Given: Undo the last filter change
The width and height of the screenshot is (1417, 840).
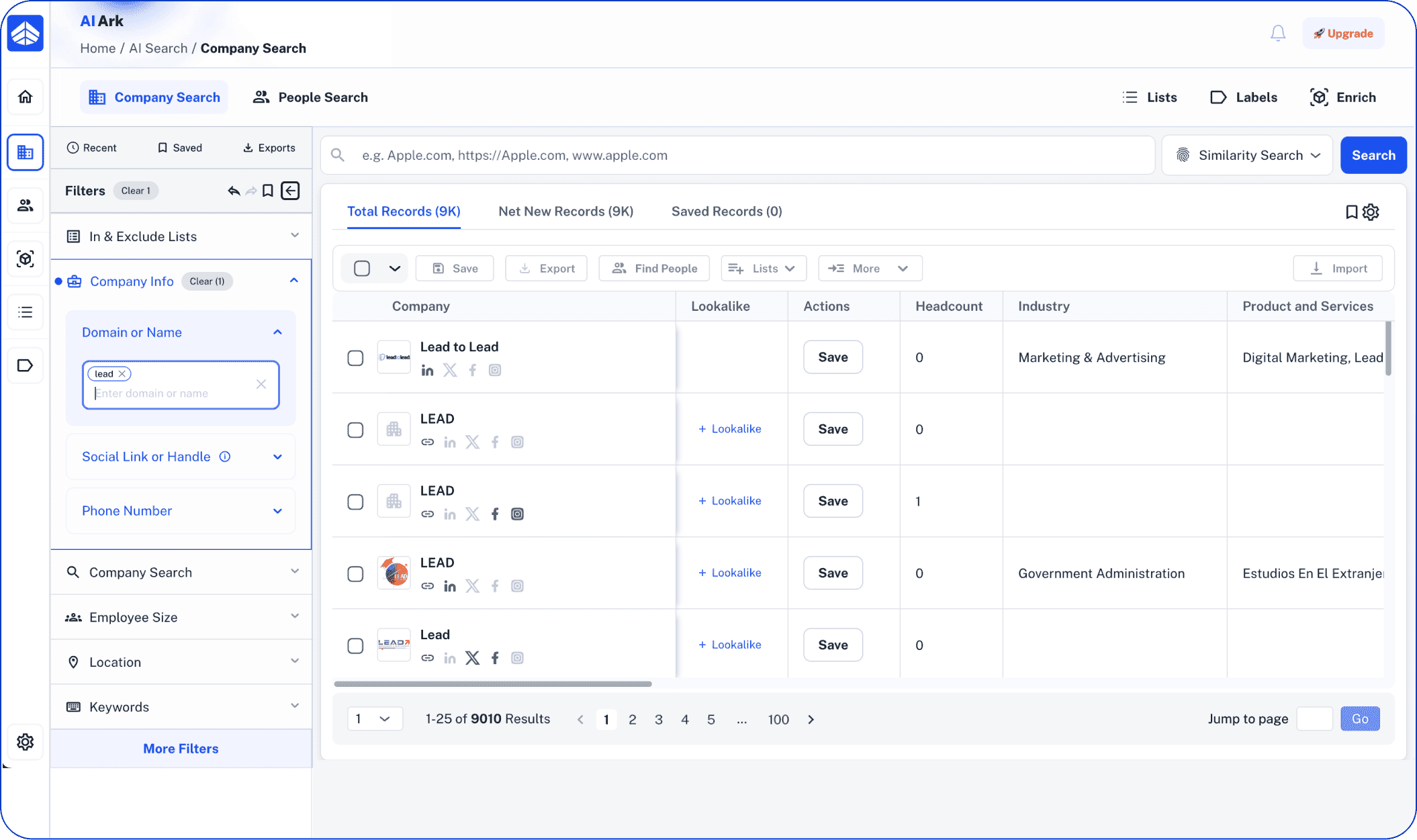Looking at the screenshot, I should tap(234, 191).
